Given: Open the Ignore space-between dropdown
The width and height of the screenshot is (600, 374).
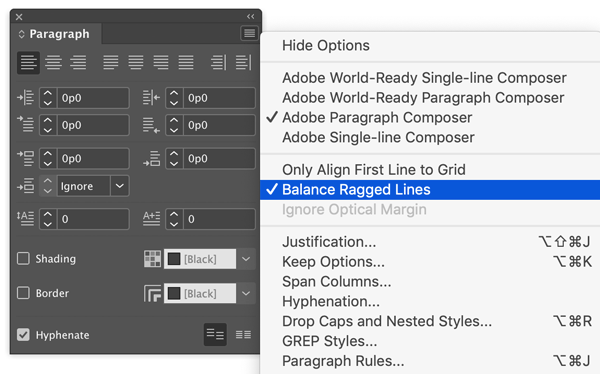Looking at the screenshot, I should [x=120, y=186].
